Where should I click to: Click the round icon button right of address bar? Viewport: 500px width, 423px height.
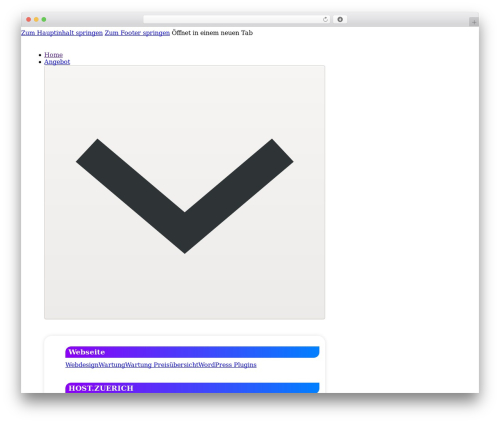click(340, 20)
